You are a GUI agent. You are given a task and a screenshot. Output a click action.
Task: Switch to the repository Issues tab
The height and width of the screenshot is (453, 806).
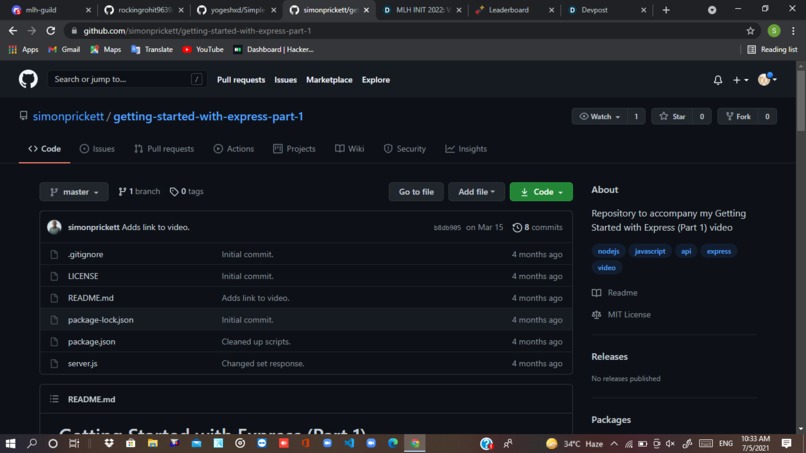[97, 149]
